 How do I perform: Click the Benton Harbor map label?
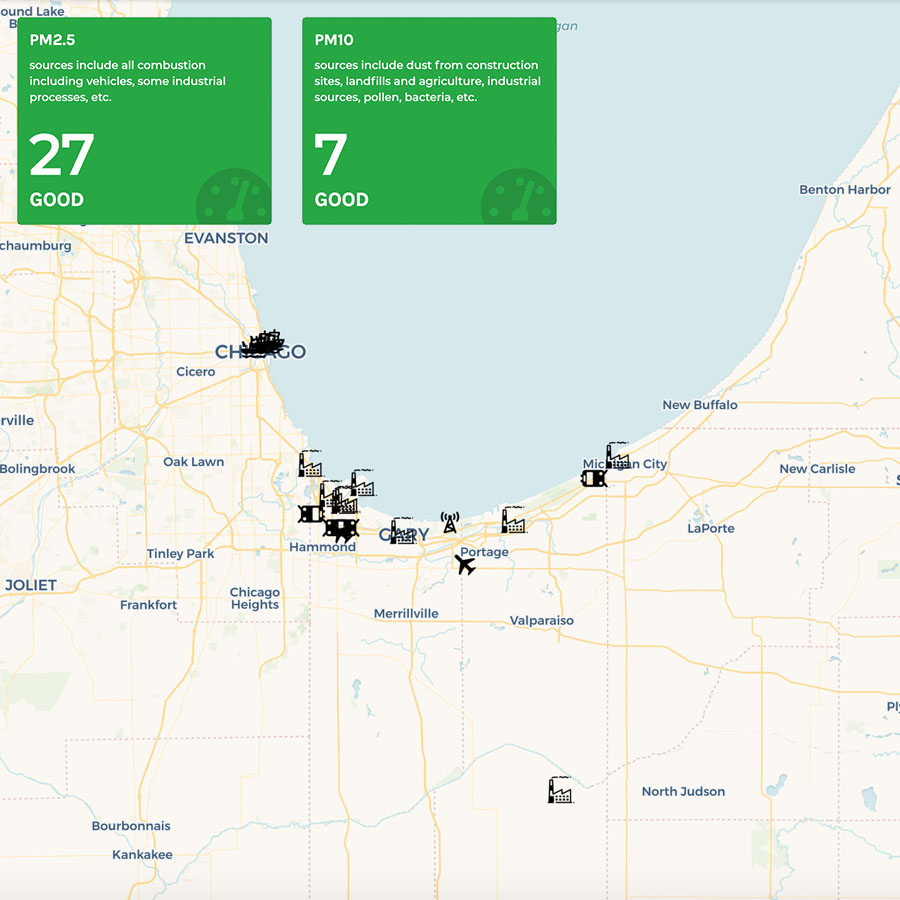(x=844, y=190)
